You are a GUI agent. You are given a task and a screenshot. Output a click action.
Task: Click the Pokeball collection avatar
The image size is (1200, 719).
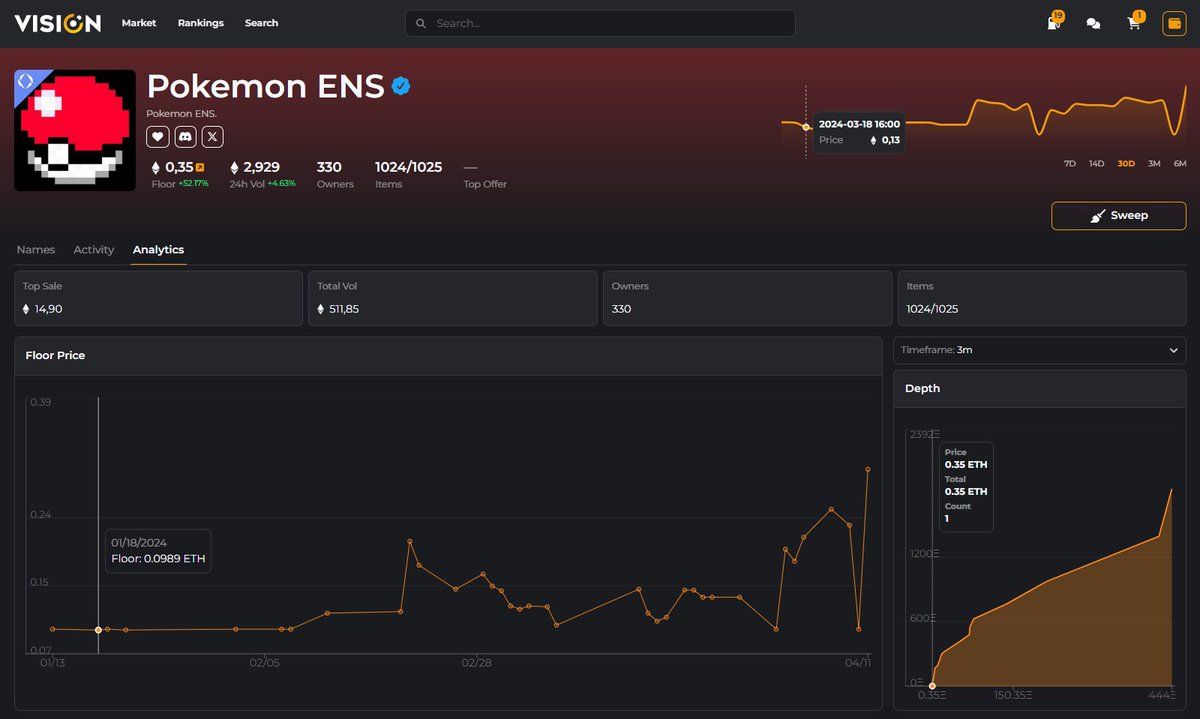tap(75, 130)
